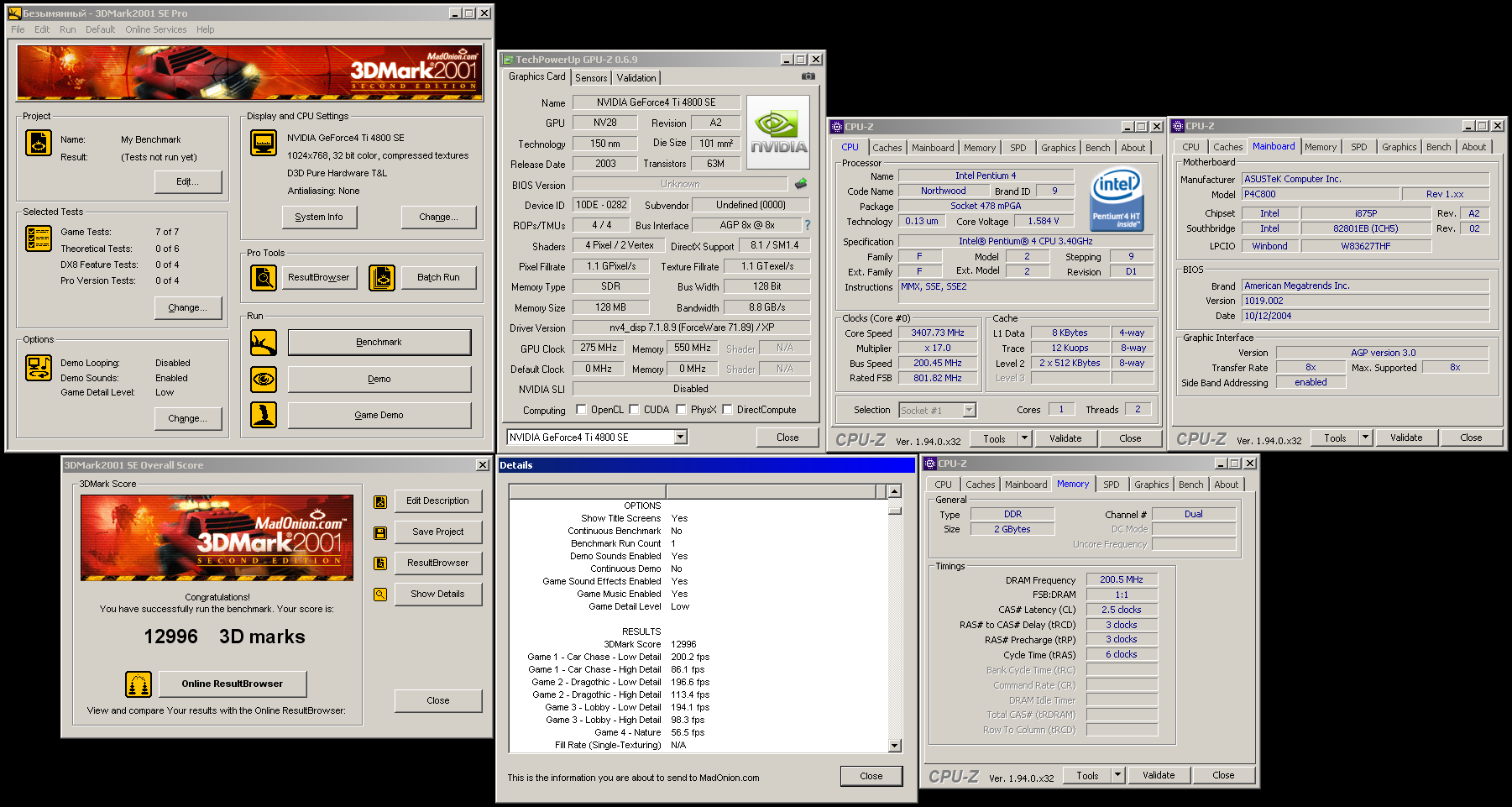Click the magnifier icon beside Show Details
The image size is (1512, 807).
380,595
